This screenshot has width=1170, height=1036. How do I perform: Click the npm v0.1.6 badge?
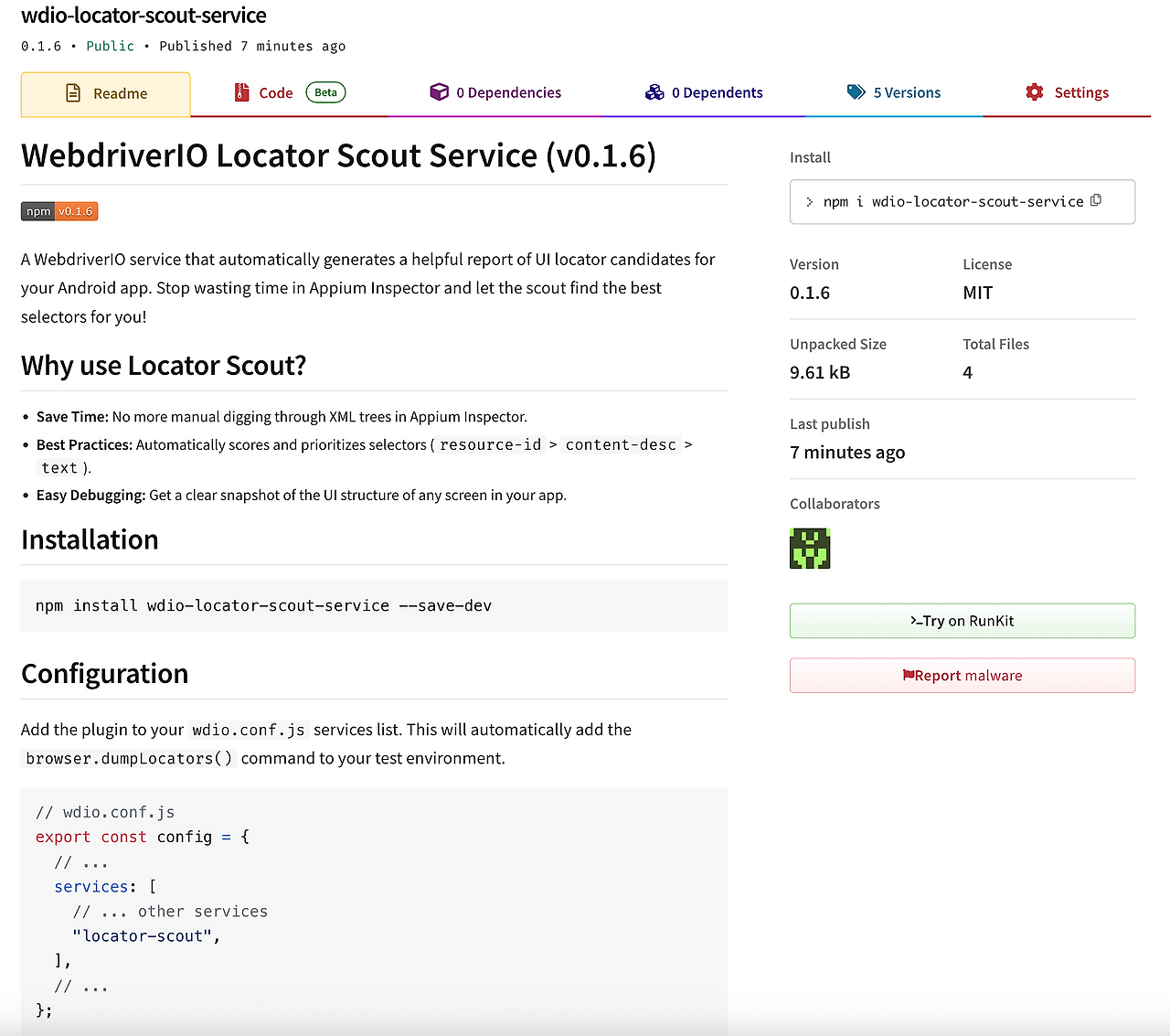[59, 211]
